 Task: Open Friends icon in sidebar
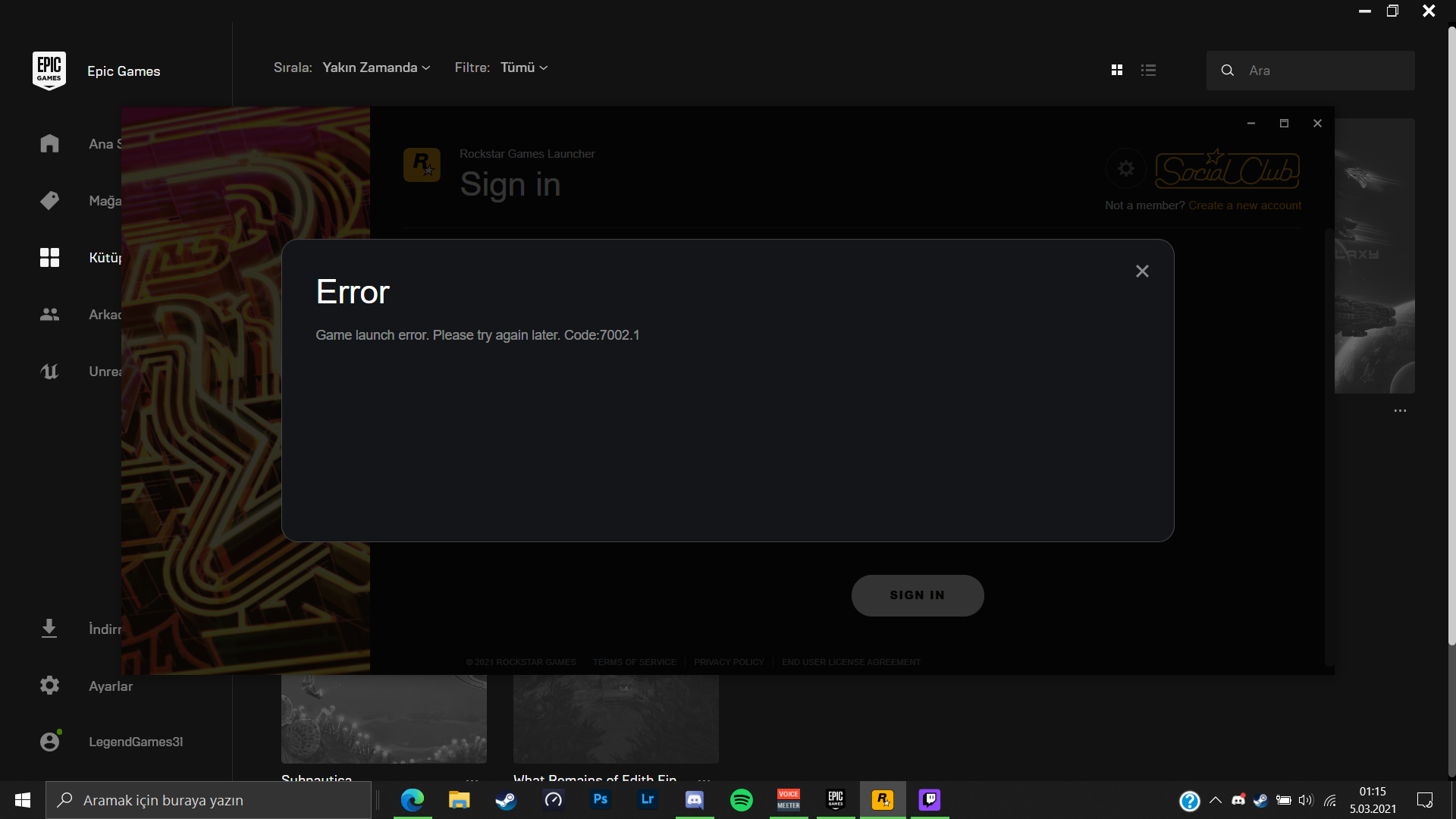49,314
